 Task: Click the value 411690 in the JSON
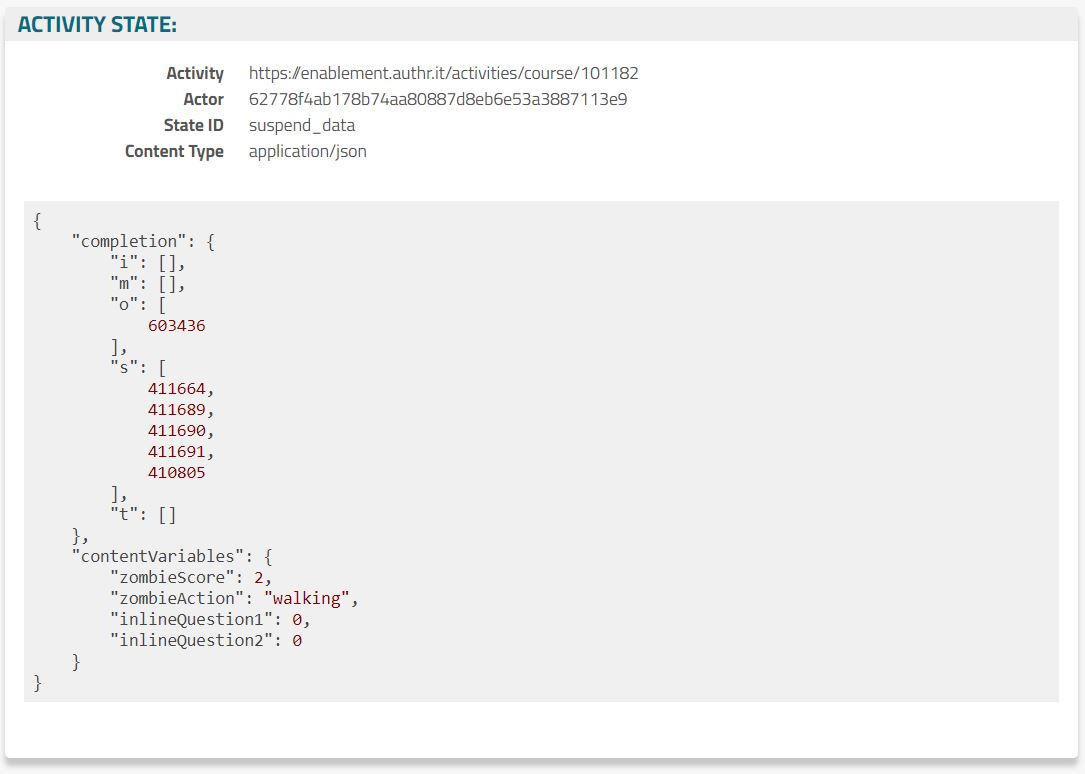[176, 430]
